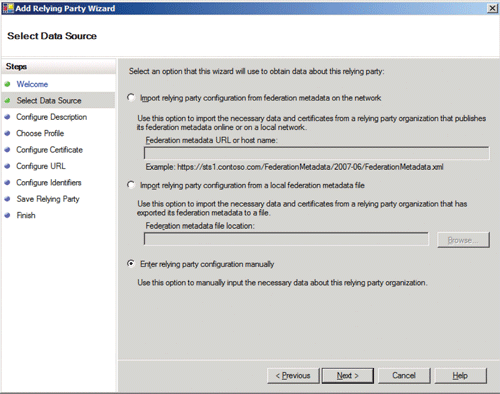Click the blue bullet beside Configure Description
This screenshot has height=394, width=500.
[x=7, y=117]
